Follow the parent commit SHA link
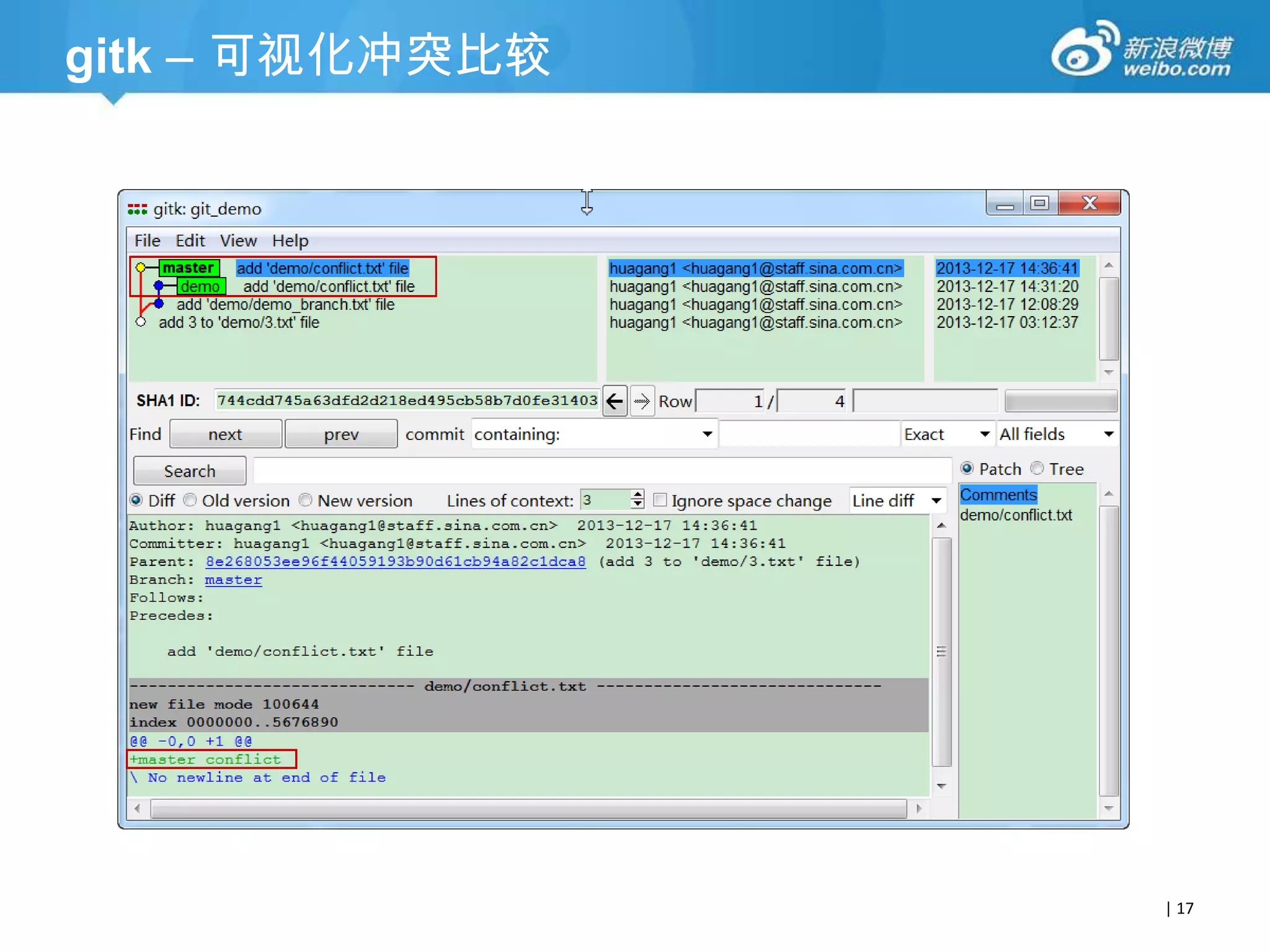This screenshot has width=1270, height=952. pos(396,562)
